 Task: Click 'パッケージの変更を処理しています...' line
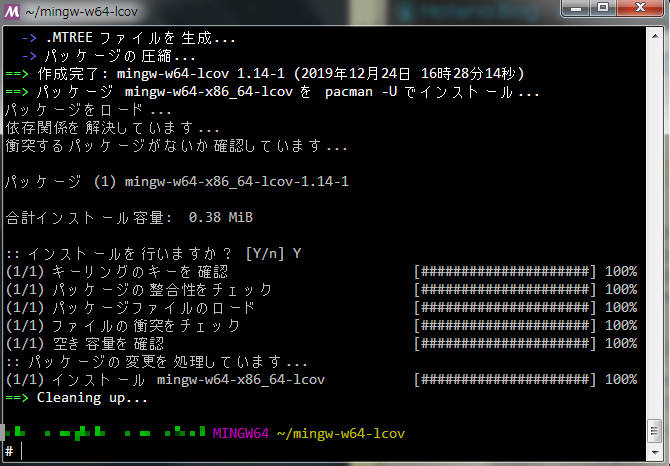coord(157,362)
